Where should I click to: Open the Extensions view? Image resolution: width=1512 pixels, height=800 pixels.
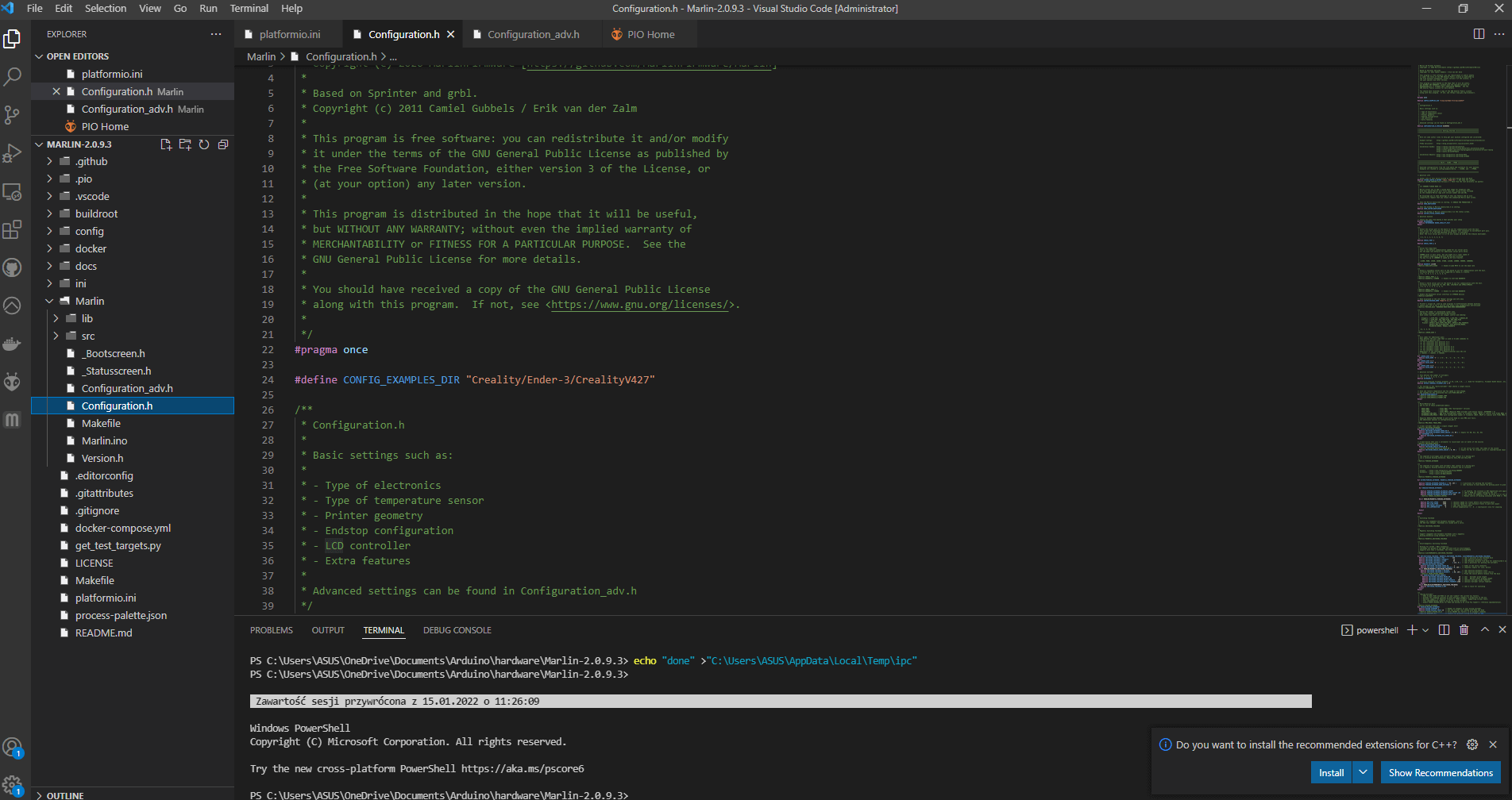[13, 230]
